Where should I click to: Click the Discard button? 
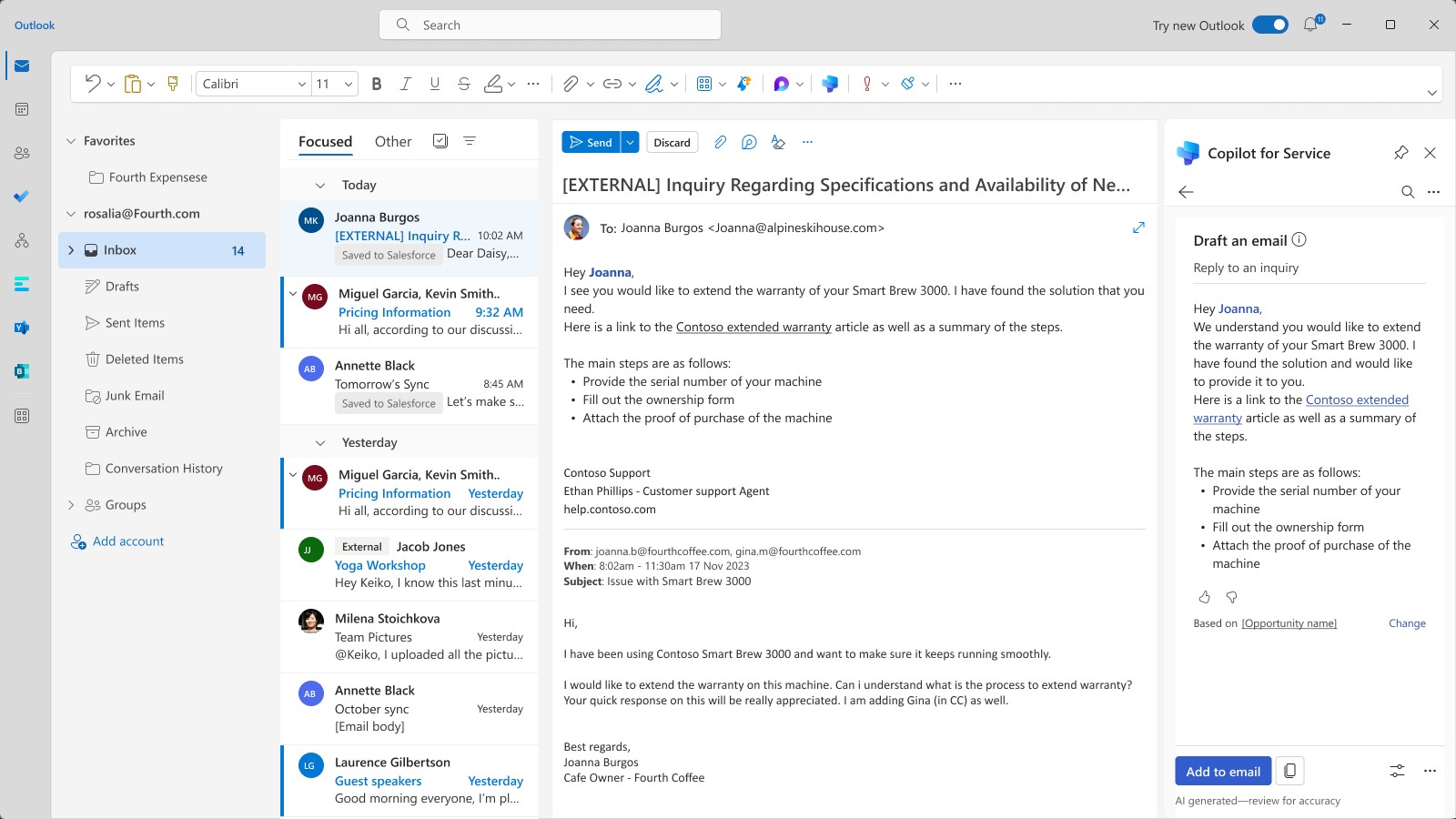click(672, 142)
